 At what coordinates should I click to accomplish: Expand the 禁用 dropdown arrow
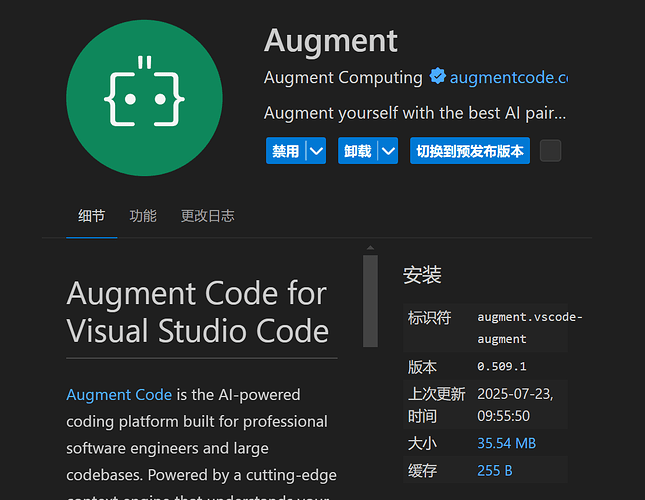click(316, 151)
